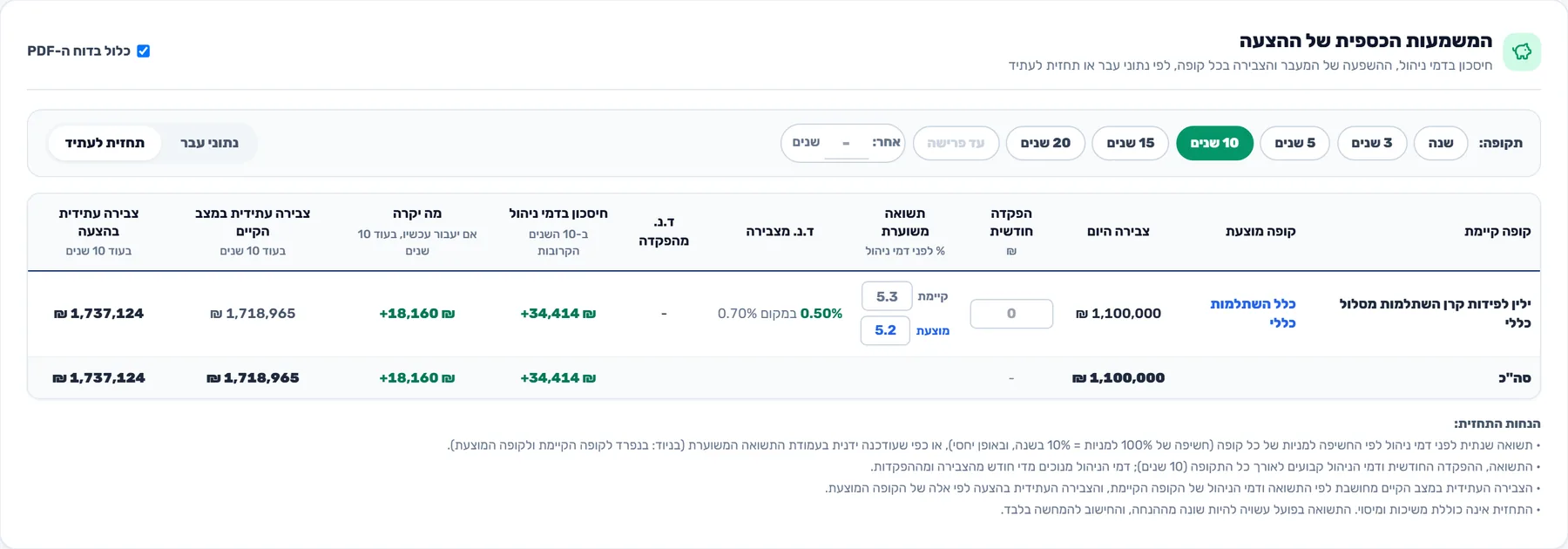
Task: Click the 'המשמעות הכספית של ההצעה' title
Action: (1366, 41)
